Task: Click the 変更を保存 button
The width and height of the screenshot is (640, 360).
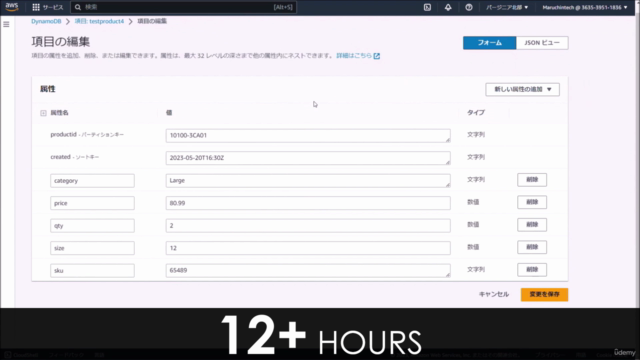Action: (544, 294)
